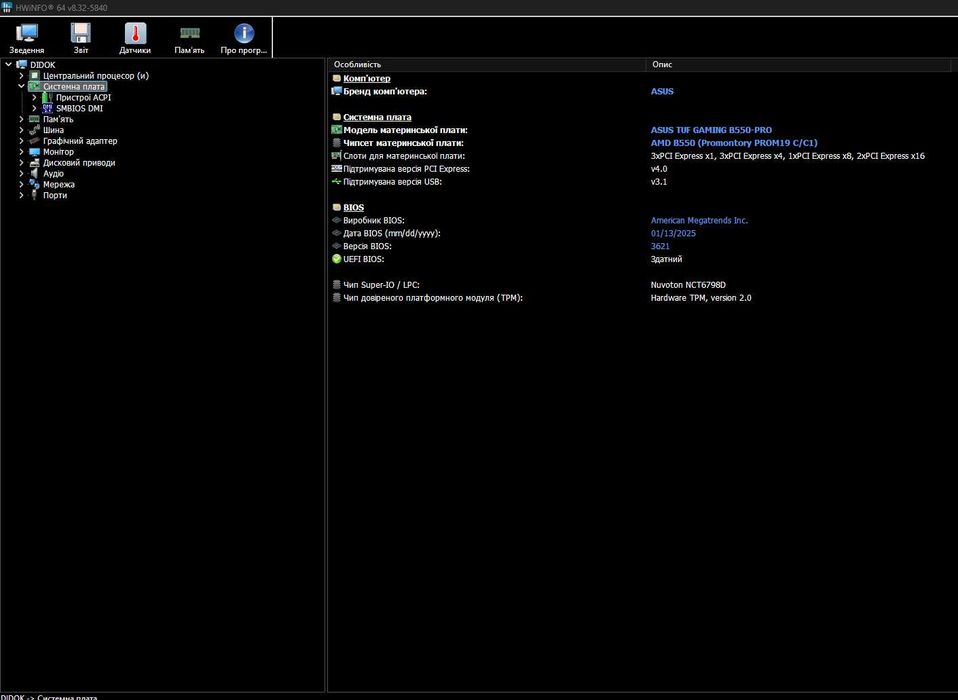The width and height of the screenshot is (958, 700).
Task: Click the BIOS date 01/13/2025 value
Action: click(x=673, y=233)
